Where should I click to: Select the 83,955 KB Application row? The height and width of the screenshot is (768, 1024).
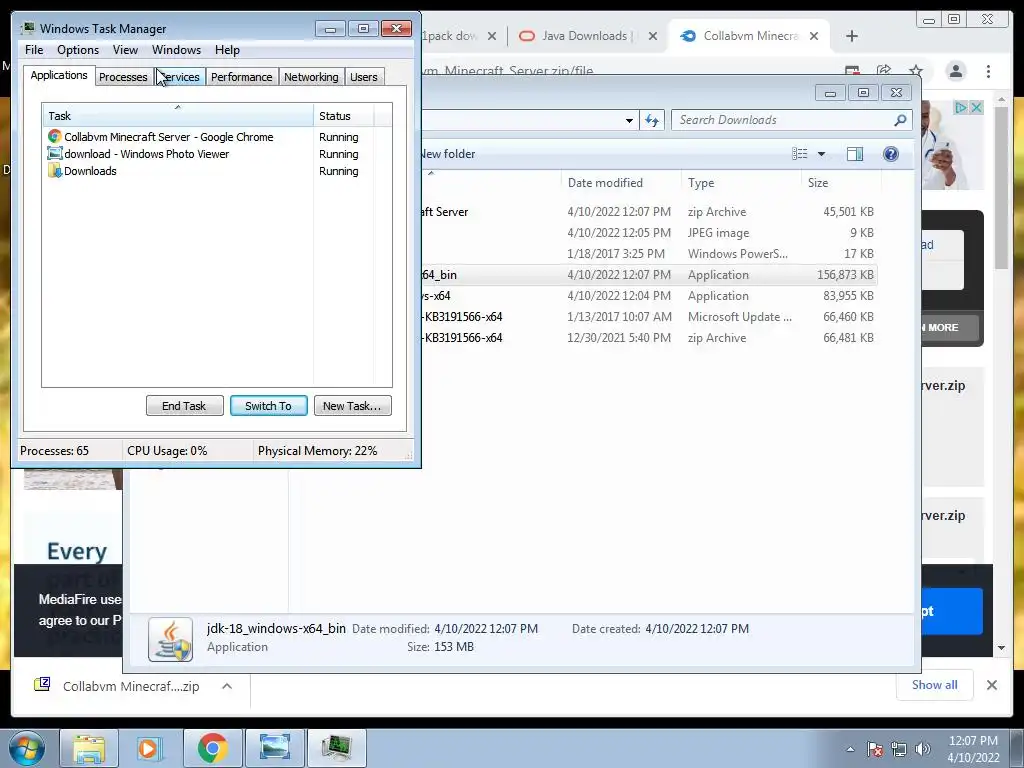648,296
